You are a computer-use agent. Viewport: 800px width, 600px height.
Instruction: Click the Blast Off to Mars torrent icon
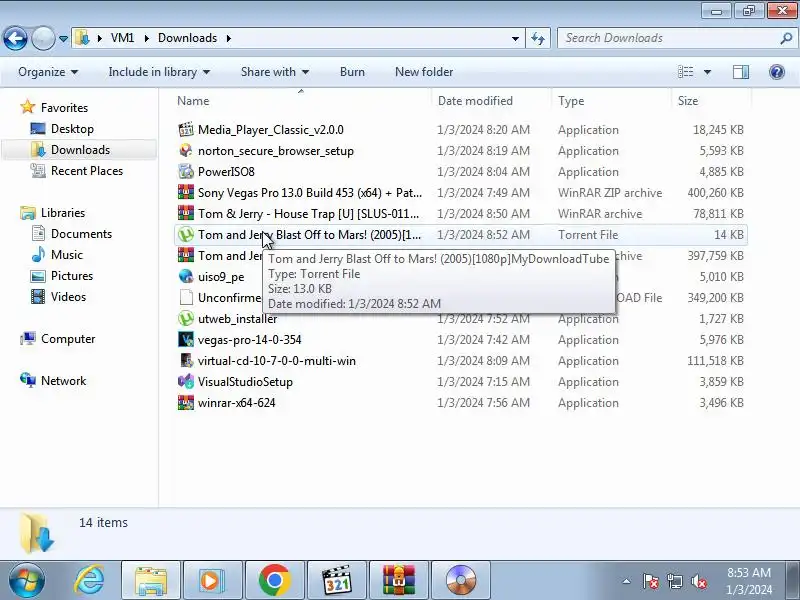(186, 235)
